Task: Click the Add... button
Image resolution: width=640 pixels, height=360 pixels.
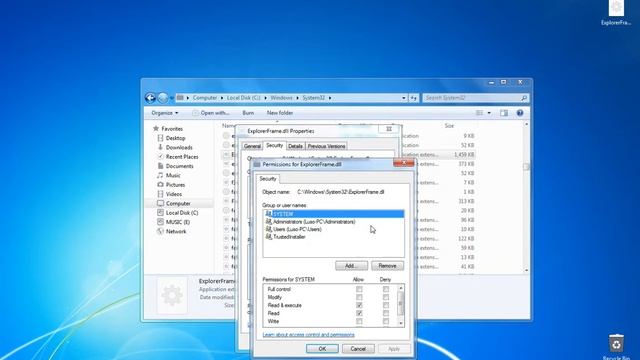Action: pyautogui.click(x=351, y=266)
